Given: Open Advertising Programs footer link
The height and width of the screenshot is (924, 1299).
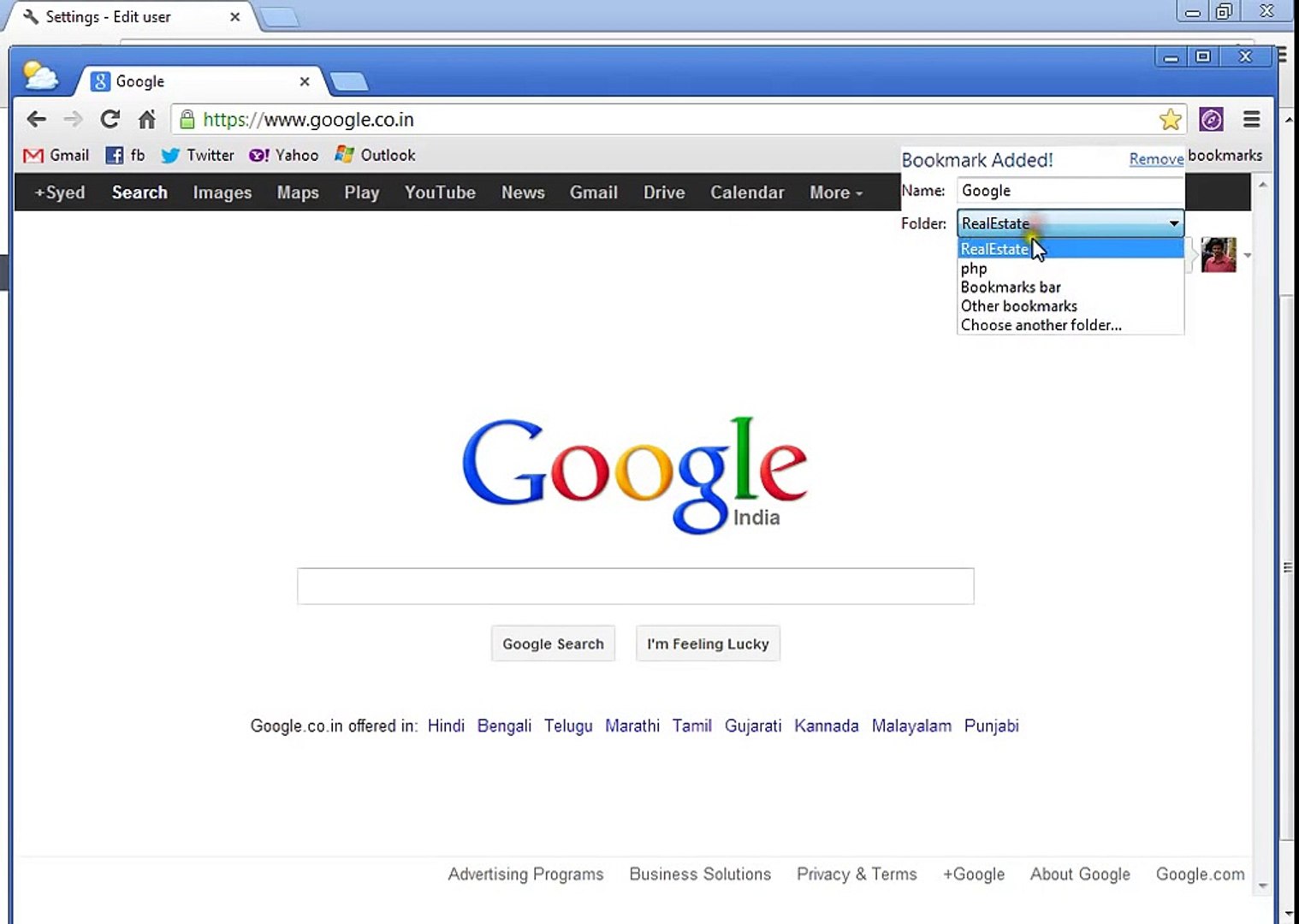Looking at the screenshot, I should click(x=525, y=874).
